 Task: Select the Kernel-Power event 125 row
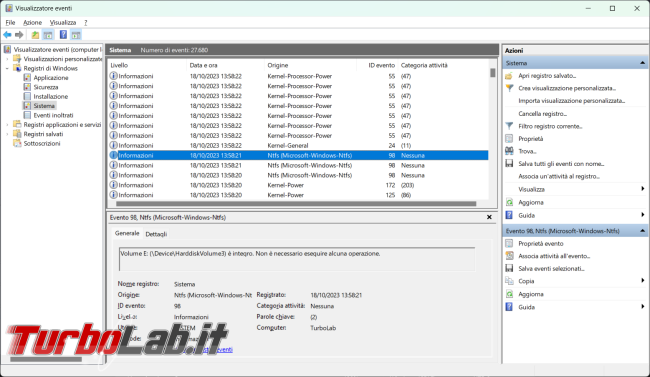pos(298,195)
